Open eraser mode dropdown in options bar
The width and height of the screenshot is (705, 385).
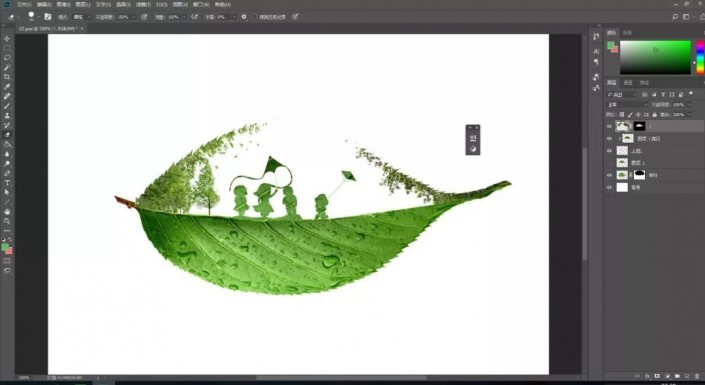(x=81, y=17)
